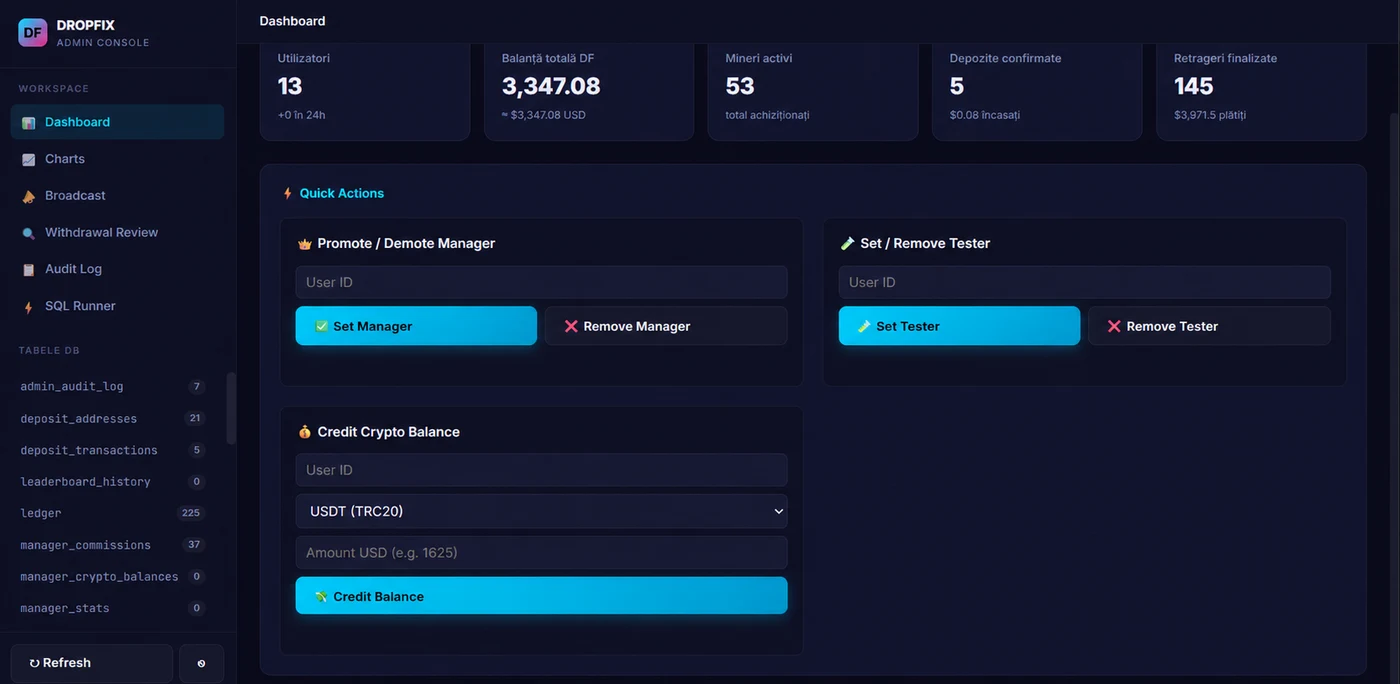Click the SQL Runner lightning icon

coord(28,307)
